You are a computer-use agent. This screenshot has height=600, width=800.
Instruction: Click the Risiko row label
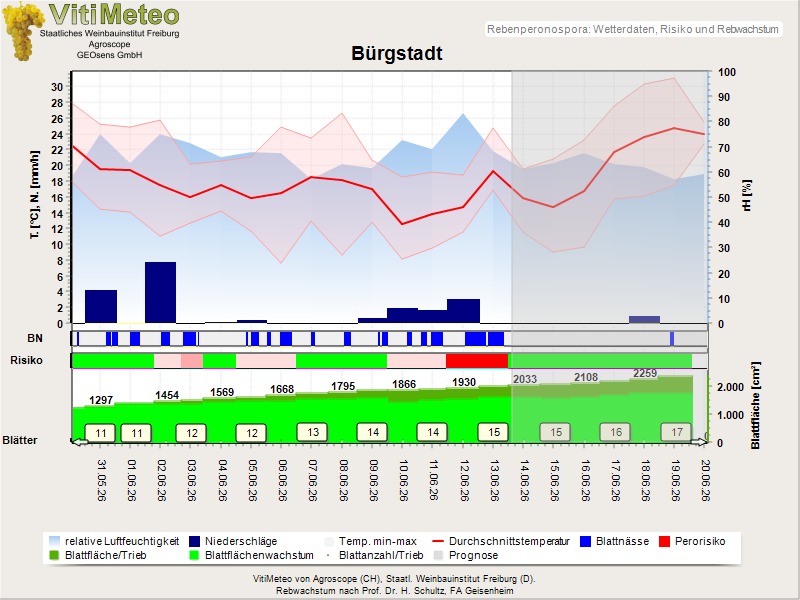click(x=27, y=360)
